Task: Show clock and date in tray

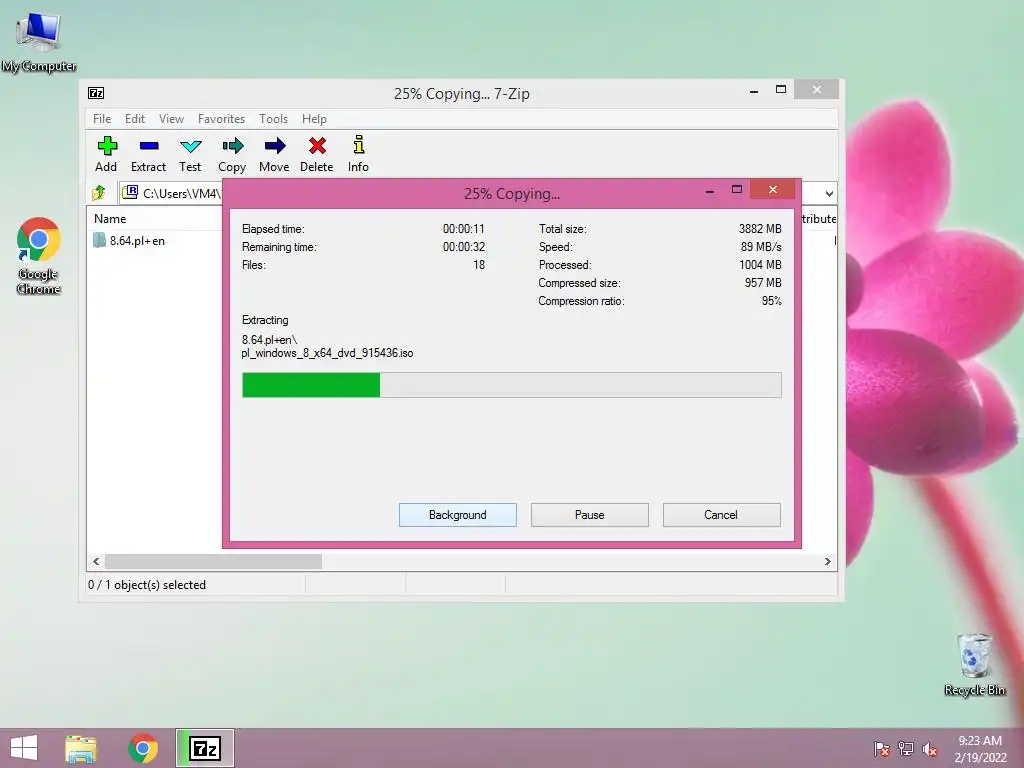Action: pyautogui.click(x=980, y=749)
